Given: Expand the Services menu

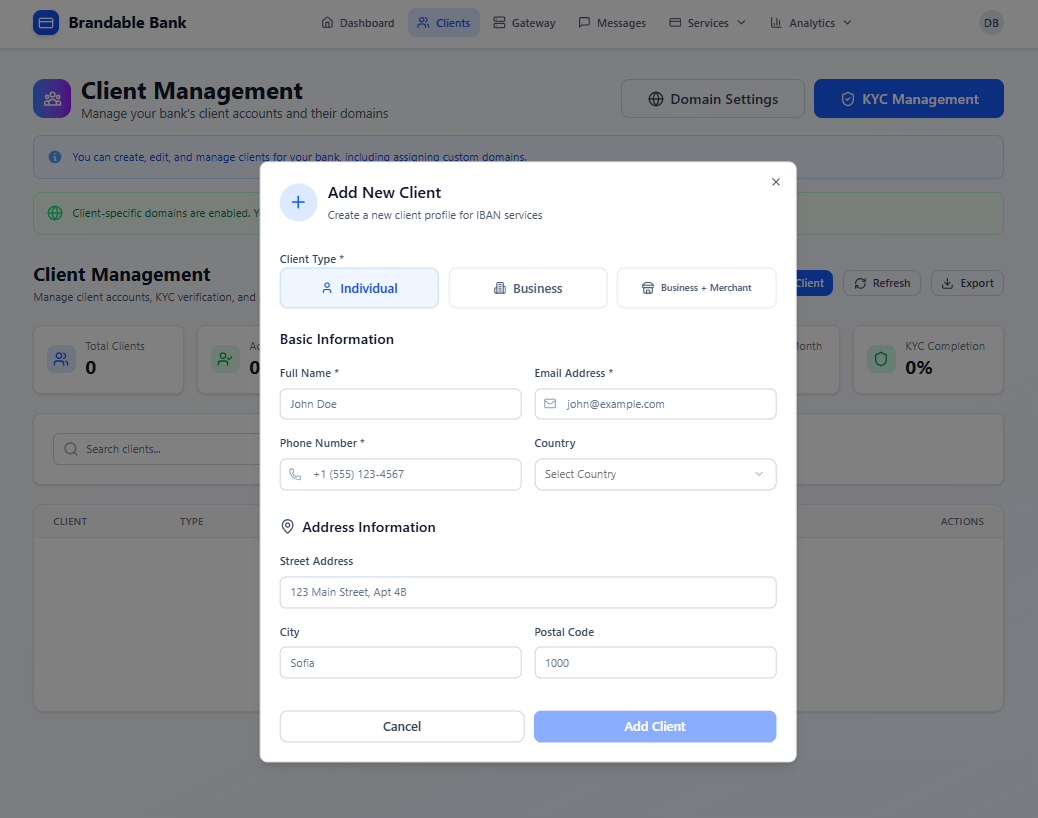Looking at the screenshot, I should click(x=707, y=23).
